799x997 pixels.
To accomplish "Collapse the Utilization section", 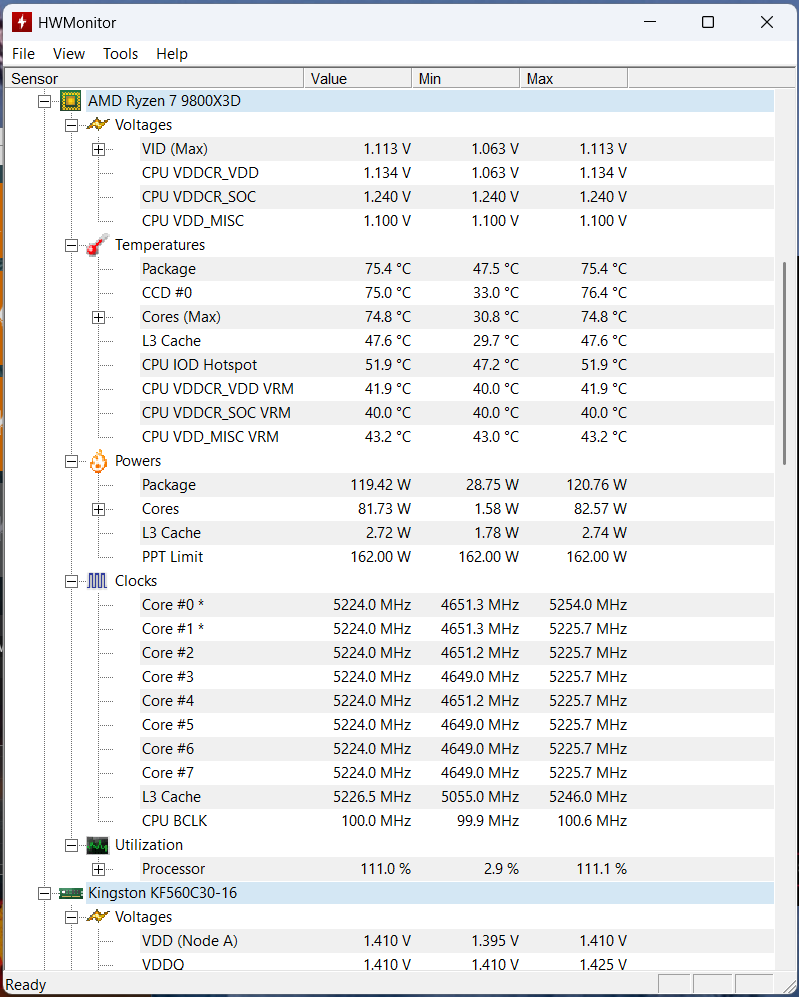I will point(71,846).
